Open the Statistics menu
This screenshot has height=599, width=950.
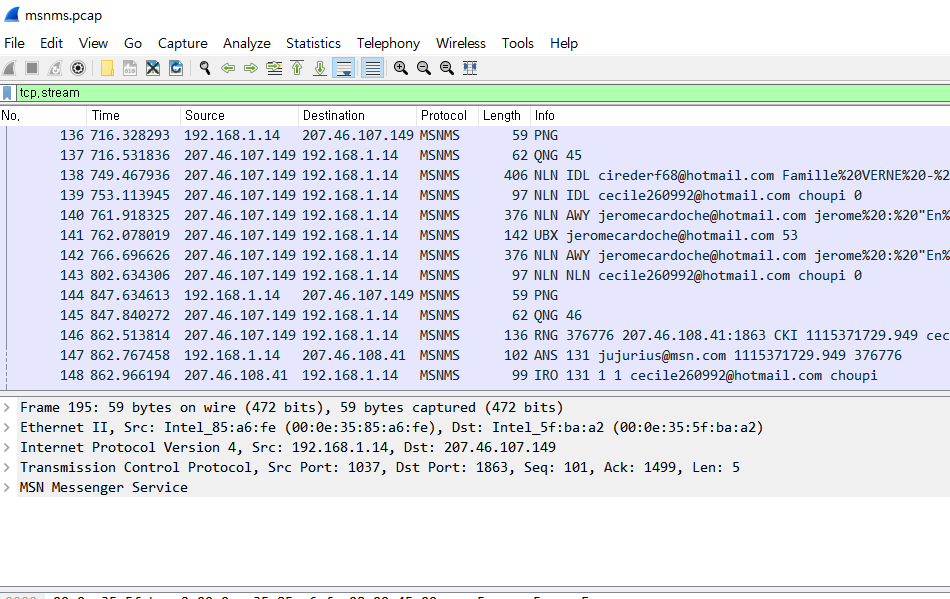313,43
